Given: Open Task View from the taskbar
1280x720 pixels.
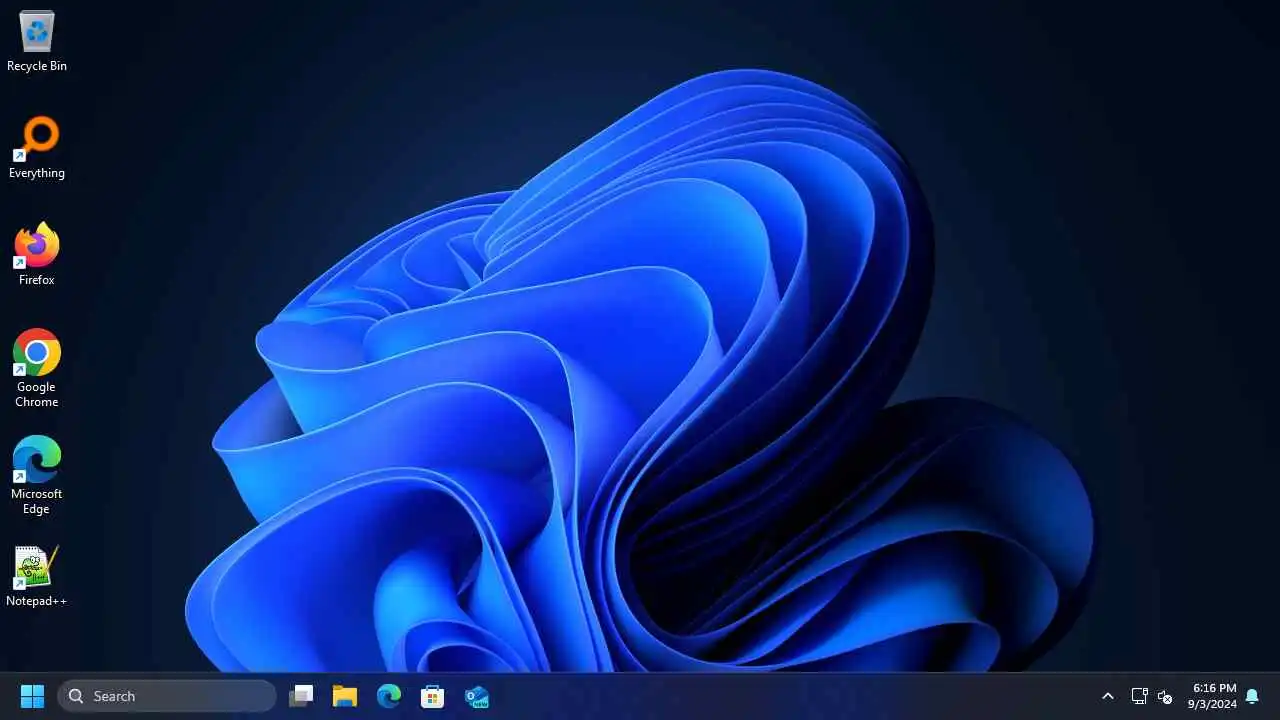Looking at the screenshot, I should [301, 696].
